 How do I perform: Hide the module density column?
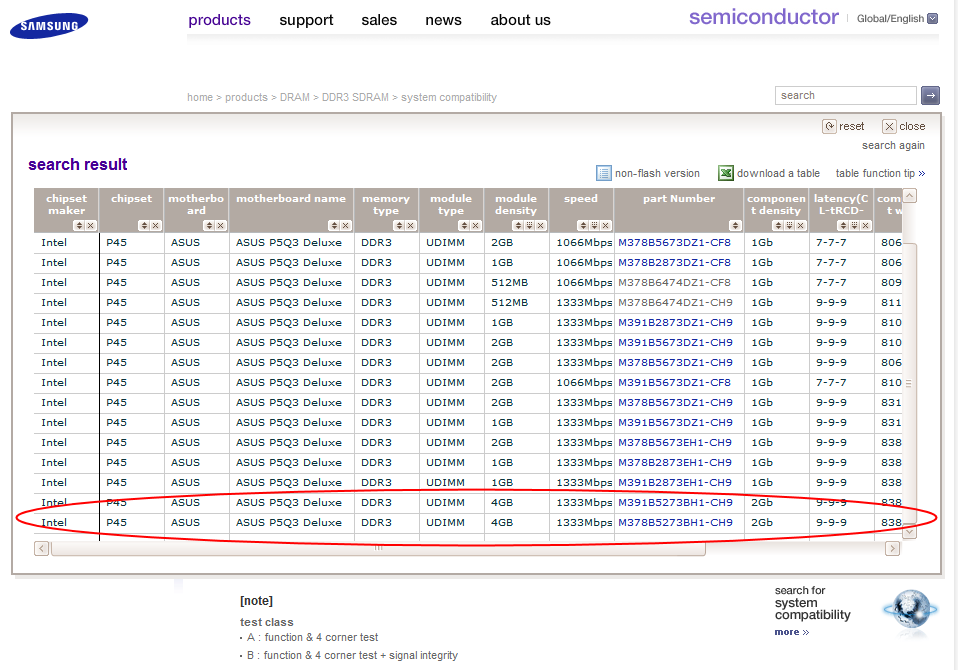(541, 225)
